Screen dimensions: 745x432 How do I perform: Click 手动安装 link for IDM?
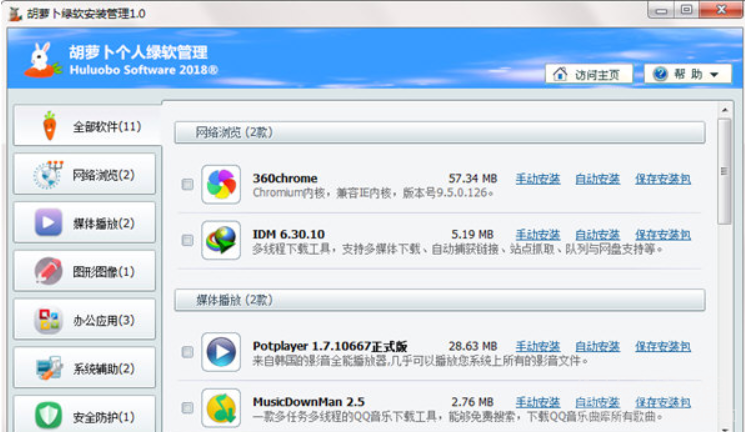tap(538, 235)
